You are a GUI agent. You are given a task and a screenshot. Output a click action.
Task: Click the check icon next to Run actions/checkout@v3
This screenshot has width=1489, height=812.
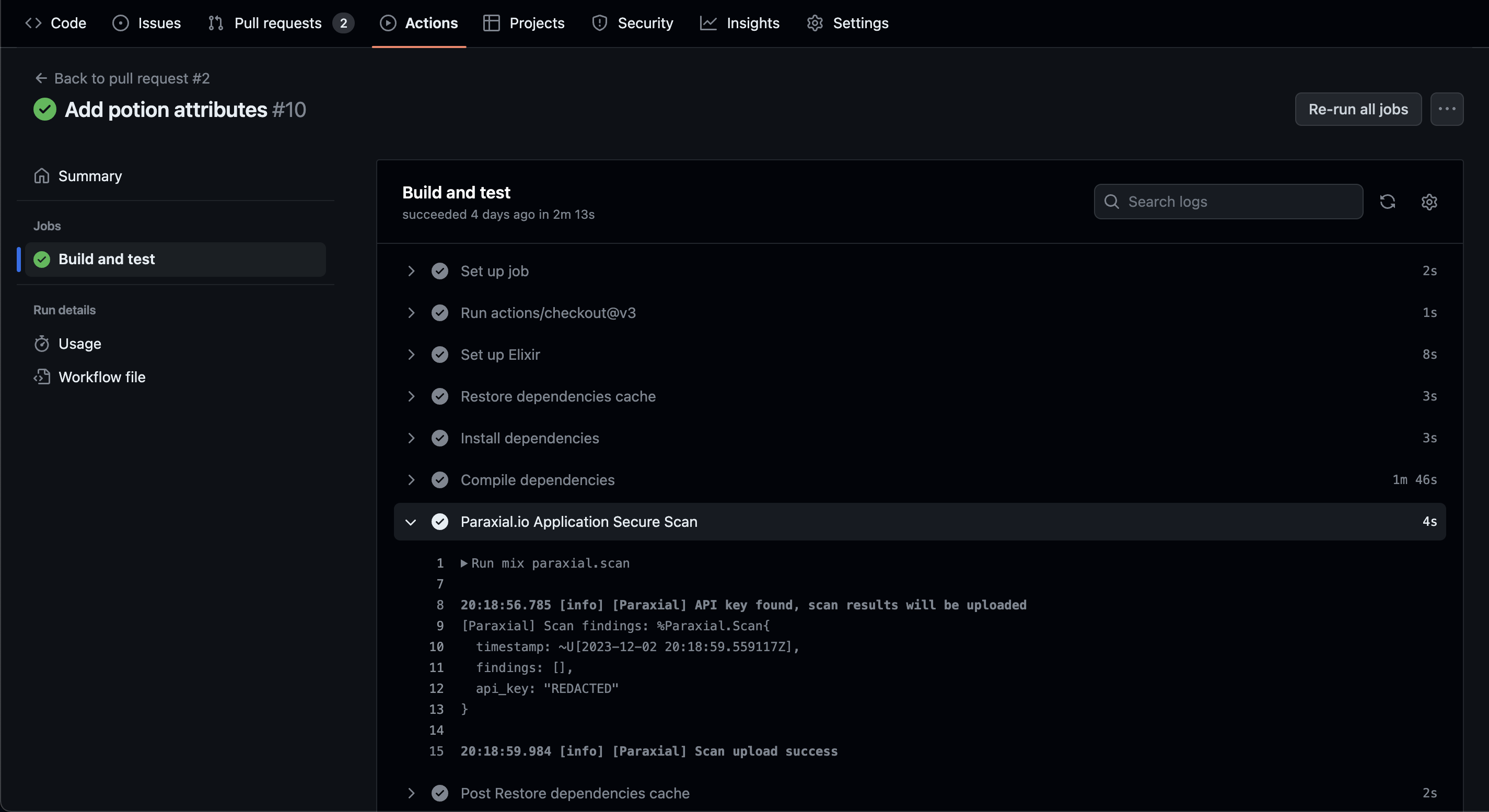pyautogui.click(x=440, y=312)
